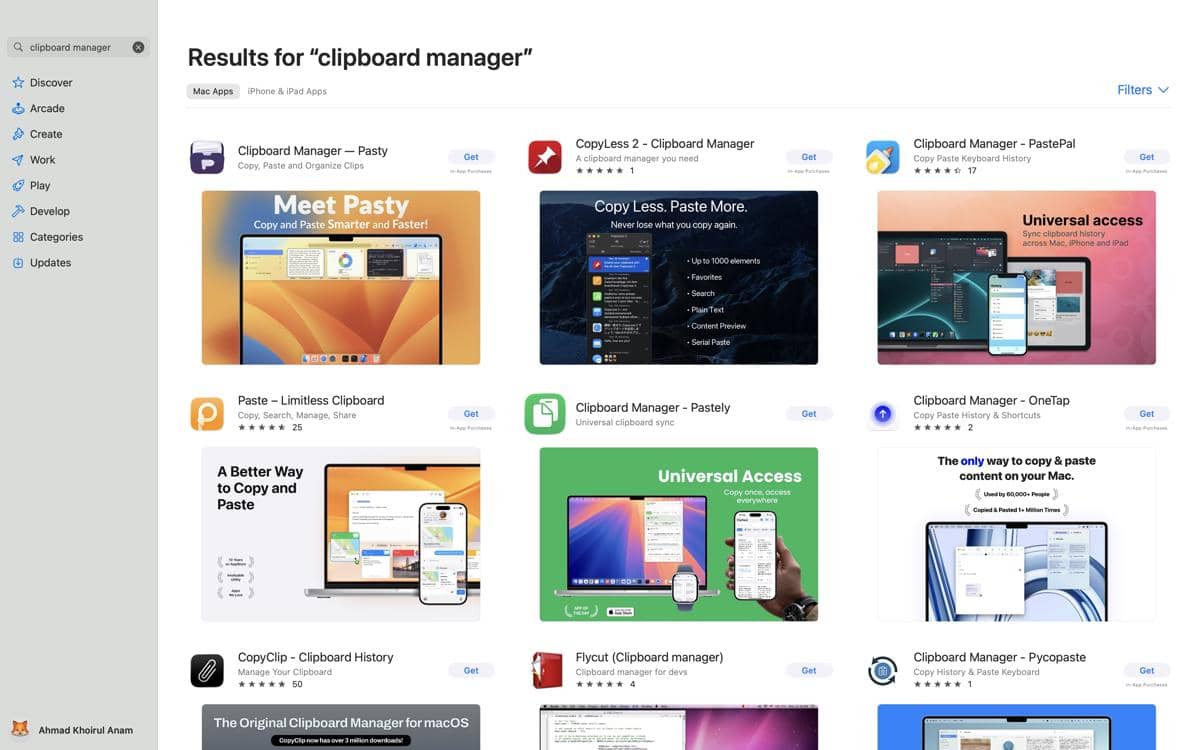Clear the search field with the x icon

pos(138,47)
